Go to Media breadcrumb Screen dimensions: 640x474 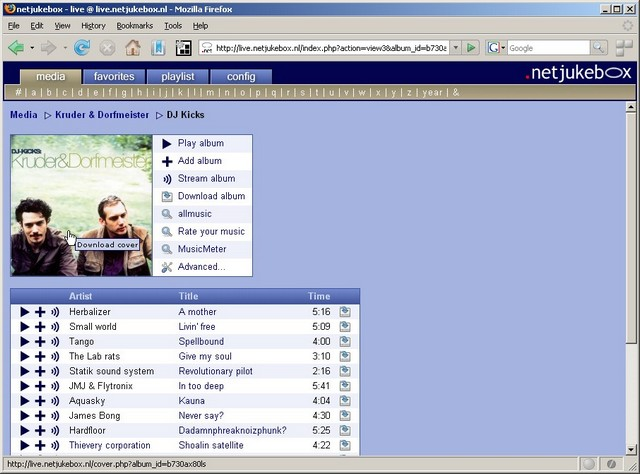tap(24, 115)
